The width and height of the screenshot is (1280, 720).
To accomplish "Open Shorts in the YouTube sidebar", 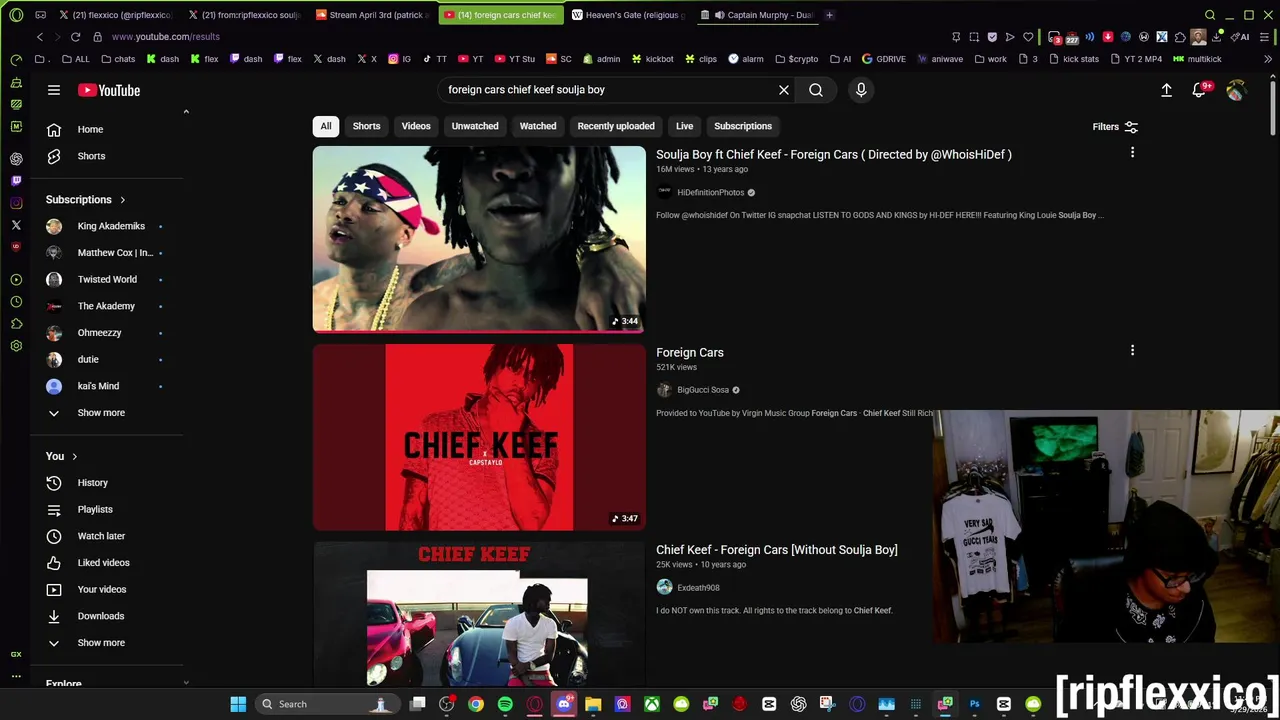I will point(91,156).
